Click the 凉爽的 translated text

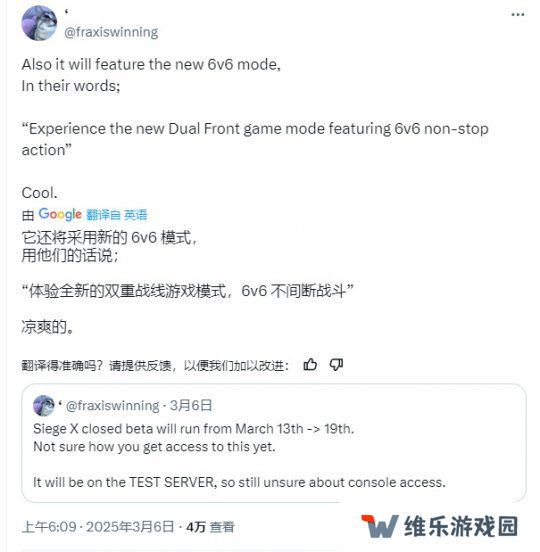(x=48, y=327)
